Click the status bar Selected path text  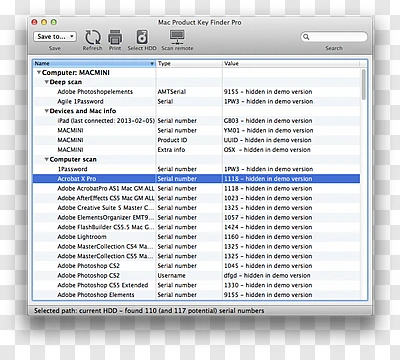(x=149, y=311)
